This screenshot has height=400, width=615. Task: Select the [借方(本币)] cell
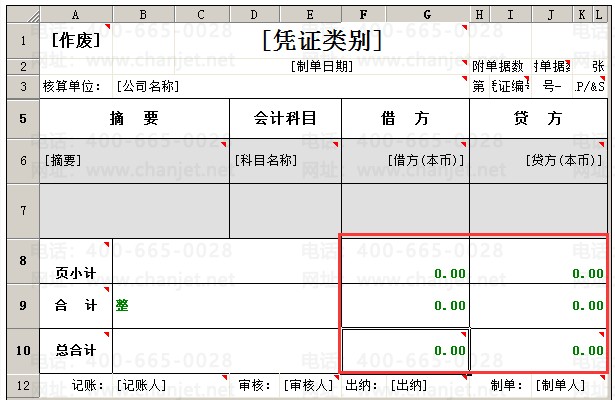tap(406, 161)
